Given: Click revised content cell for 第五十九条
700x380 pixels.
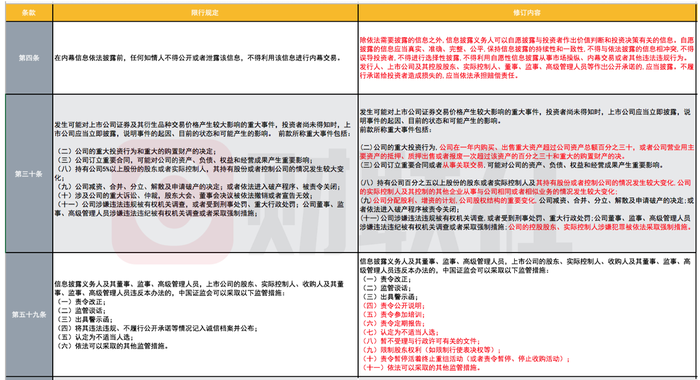Looking at the screenshot, I should click(x=527, y=315).
